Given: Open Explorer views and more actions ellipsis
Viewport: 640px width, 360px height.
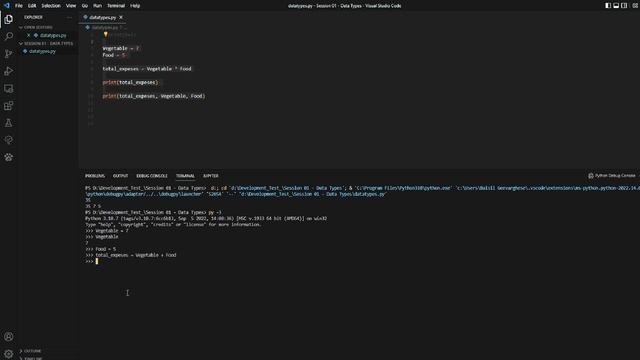Looking at the screenshot, I should pos(69,17).
